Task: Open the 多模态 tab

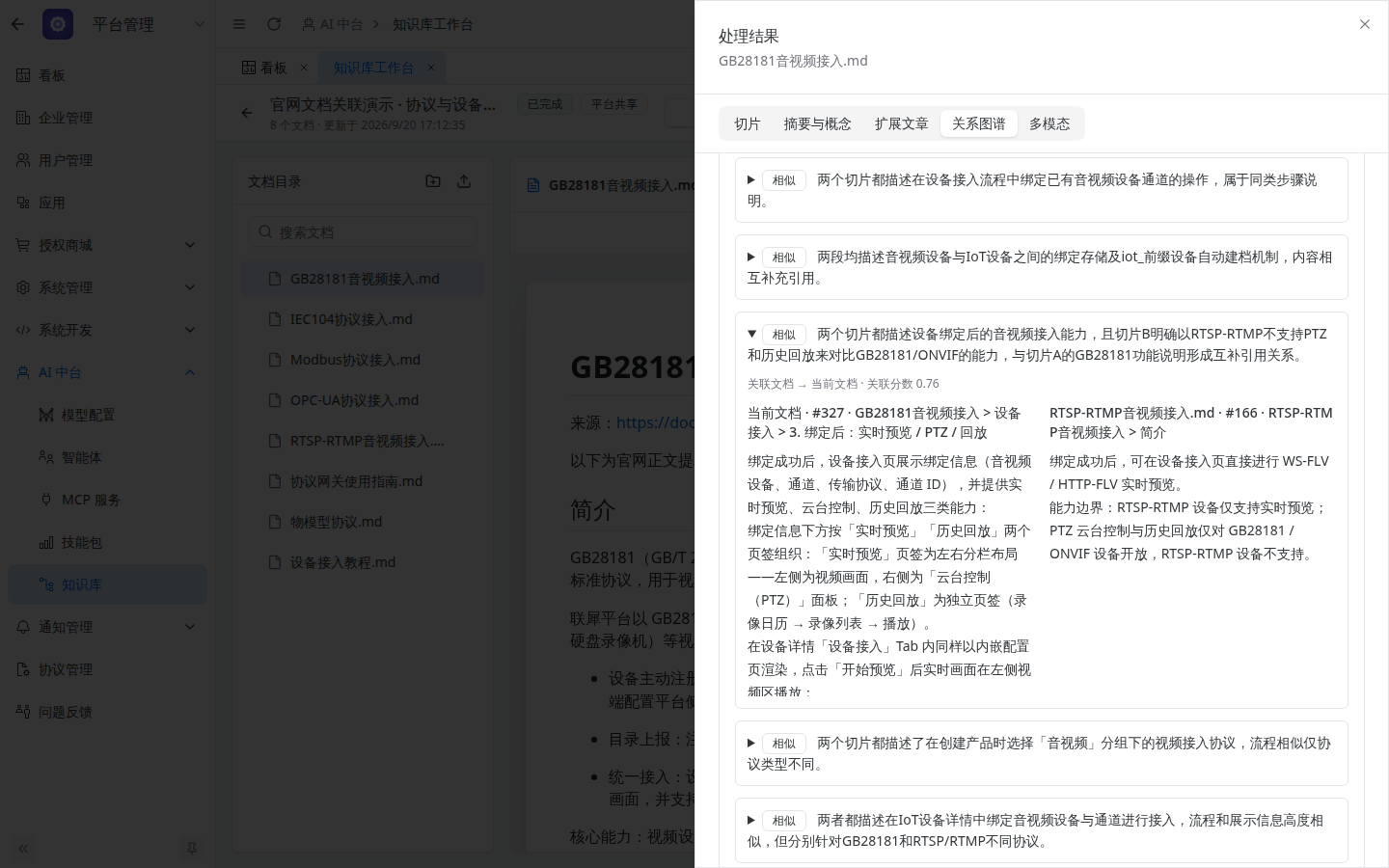Action: [x=1049, y=123]
